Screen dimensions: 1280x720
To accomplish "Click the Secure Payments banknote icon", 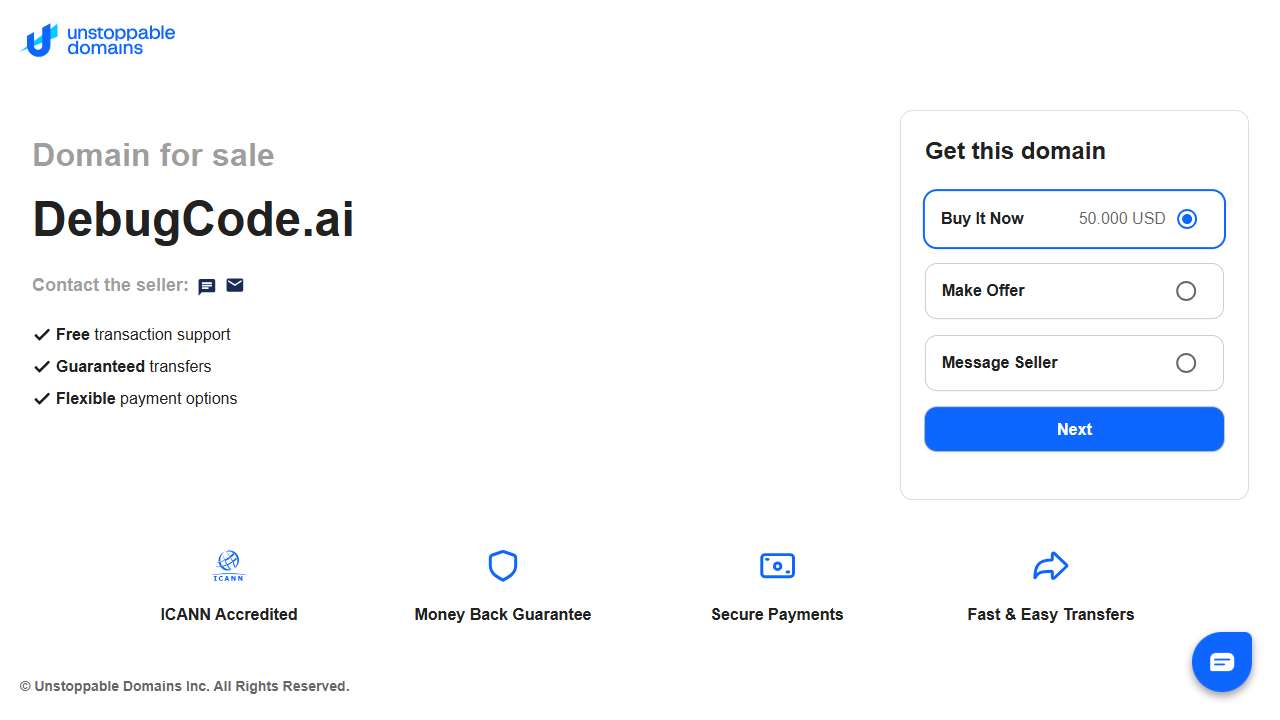I will (777, 566).
